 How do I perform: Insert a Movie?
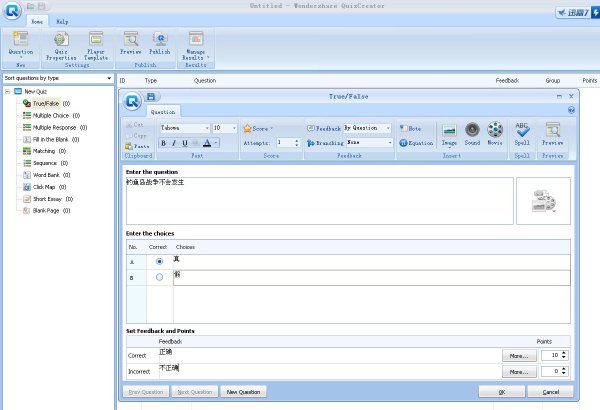[495, 134]
